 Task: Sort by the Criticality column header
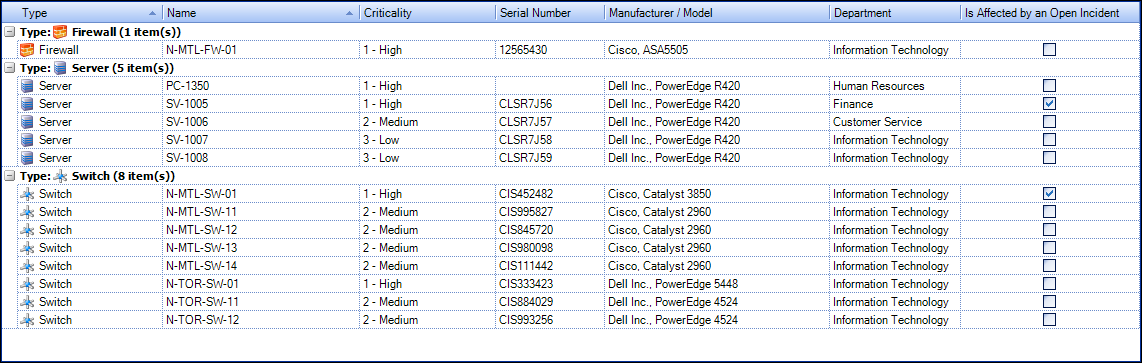(427, 13)
